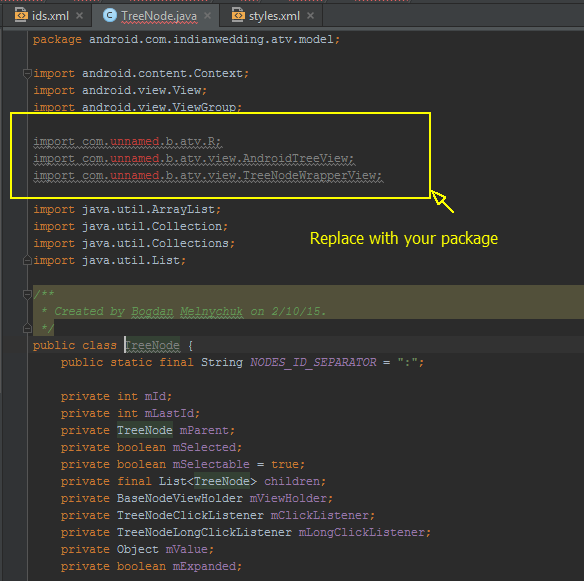Close the TreeNode.java tab
The width and height of the screenshot is (584, 581).
(207, 16)
